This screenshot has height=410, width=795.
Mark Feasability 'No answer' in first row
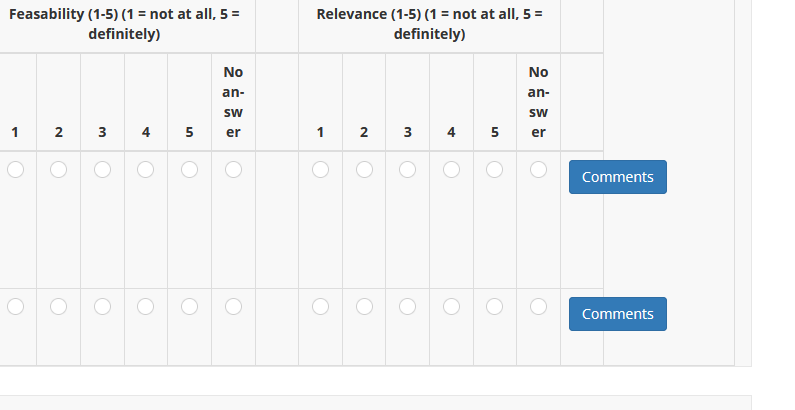pos(233,170)
